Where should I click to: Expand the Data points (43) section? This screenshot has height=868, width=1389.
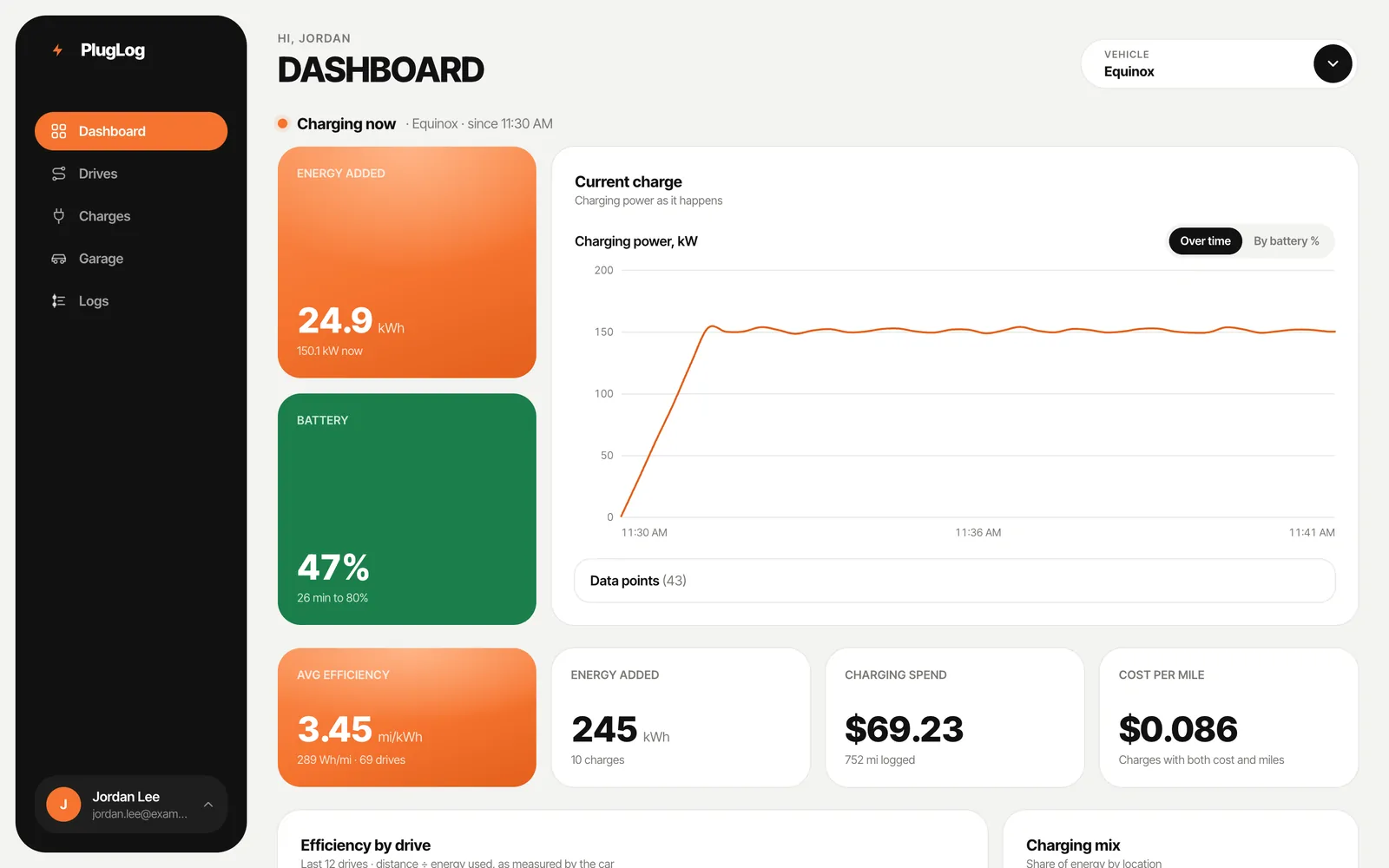[954, 581]
